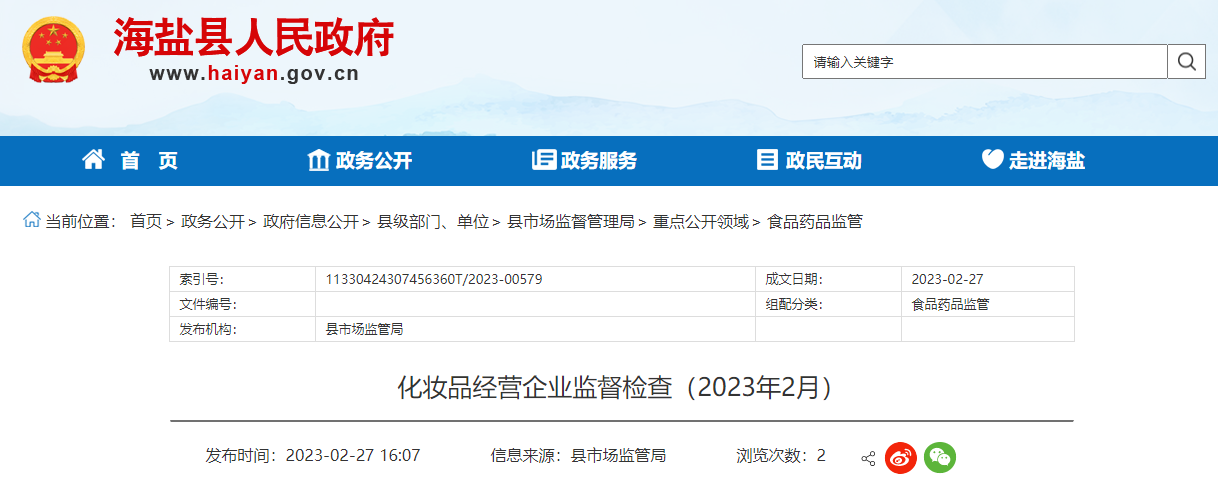Select index number 11330424307456360T/2023-00579

[434, 279]
